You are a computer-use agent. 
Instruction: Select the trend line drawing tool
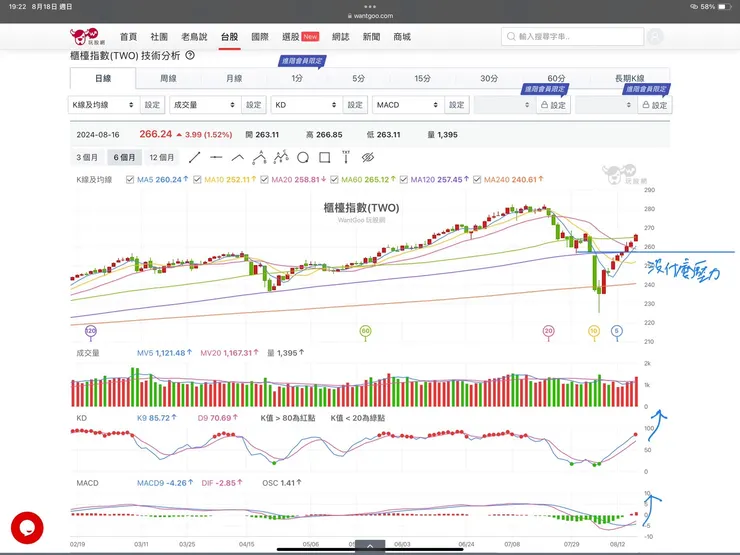point(194,158)
